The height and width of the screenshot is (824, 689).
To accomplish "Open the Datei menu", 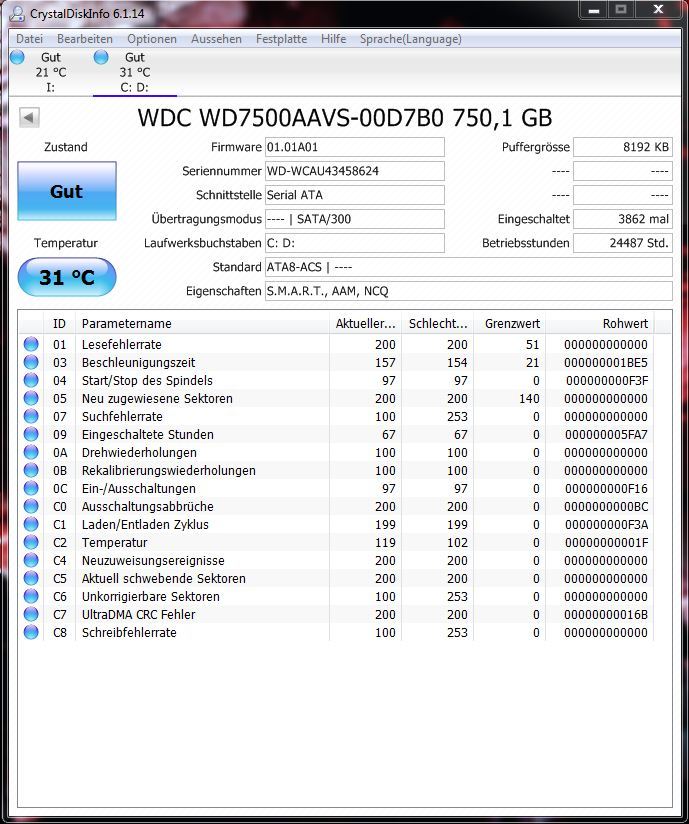I will pyautogui.click(x=29, y=39).
